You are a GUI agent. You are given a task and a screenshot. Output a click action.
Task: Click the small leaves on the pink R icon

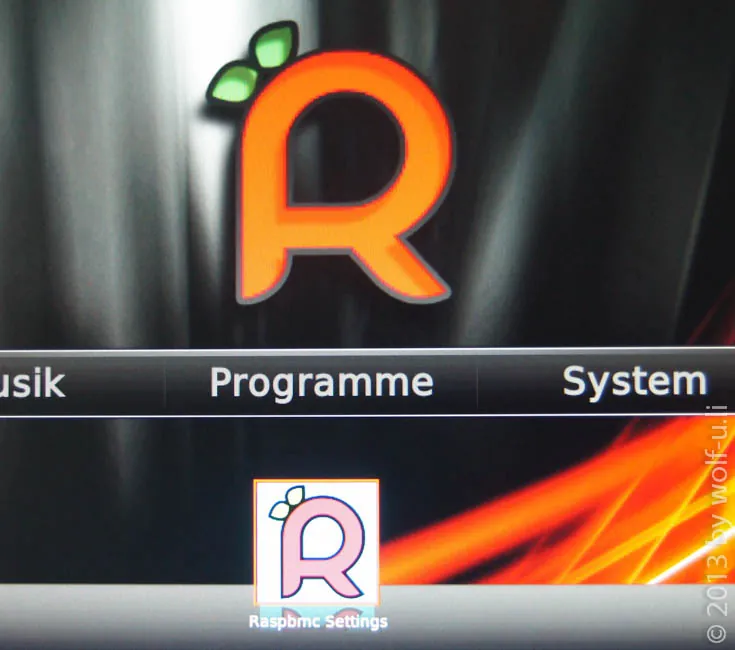286,502
